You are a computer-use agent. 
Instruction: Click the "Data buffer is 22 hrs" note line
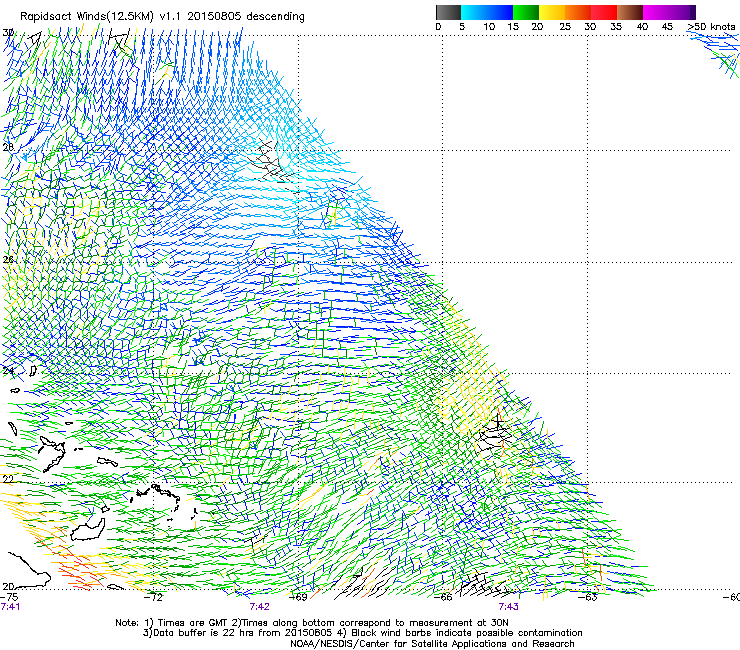click(362, 633)
